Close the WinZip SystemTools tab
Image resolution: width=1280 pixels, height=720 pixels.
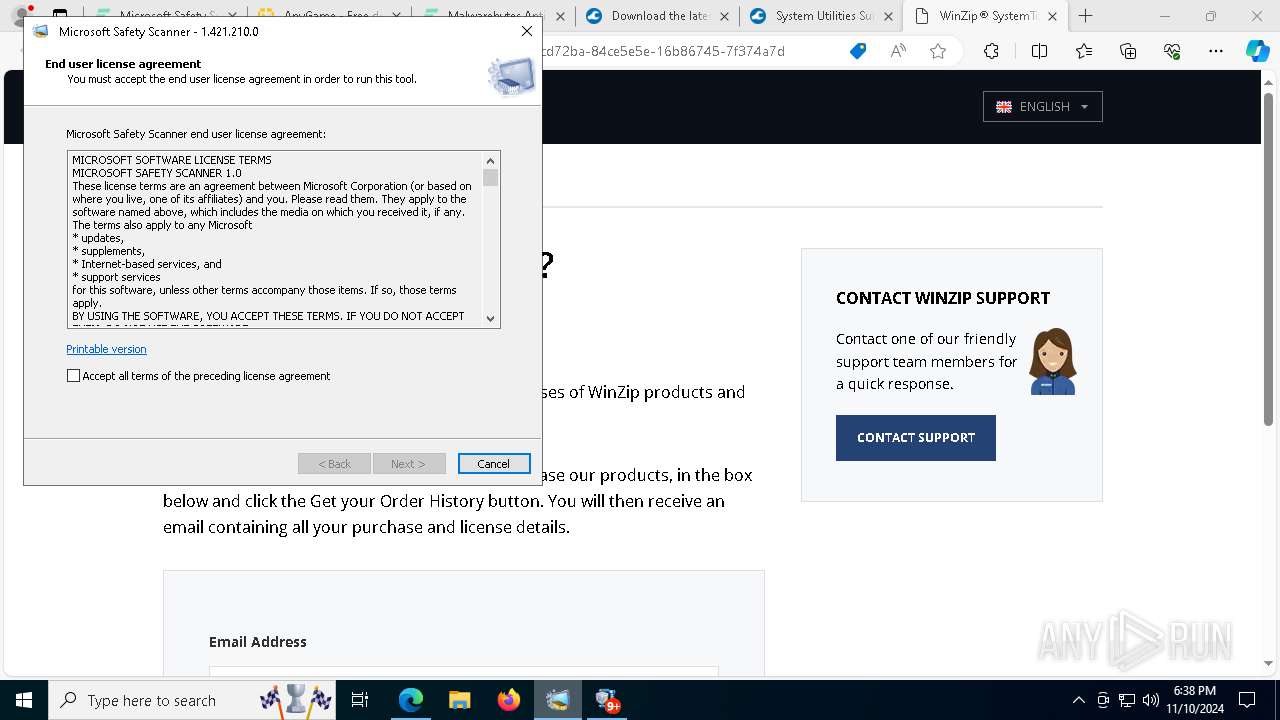[1052, 16]
